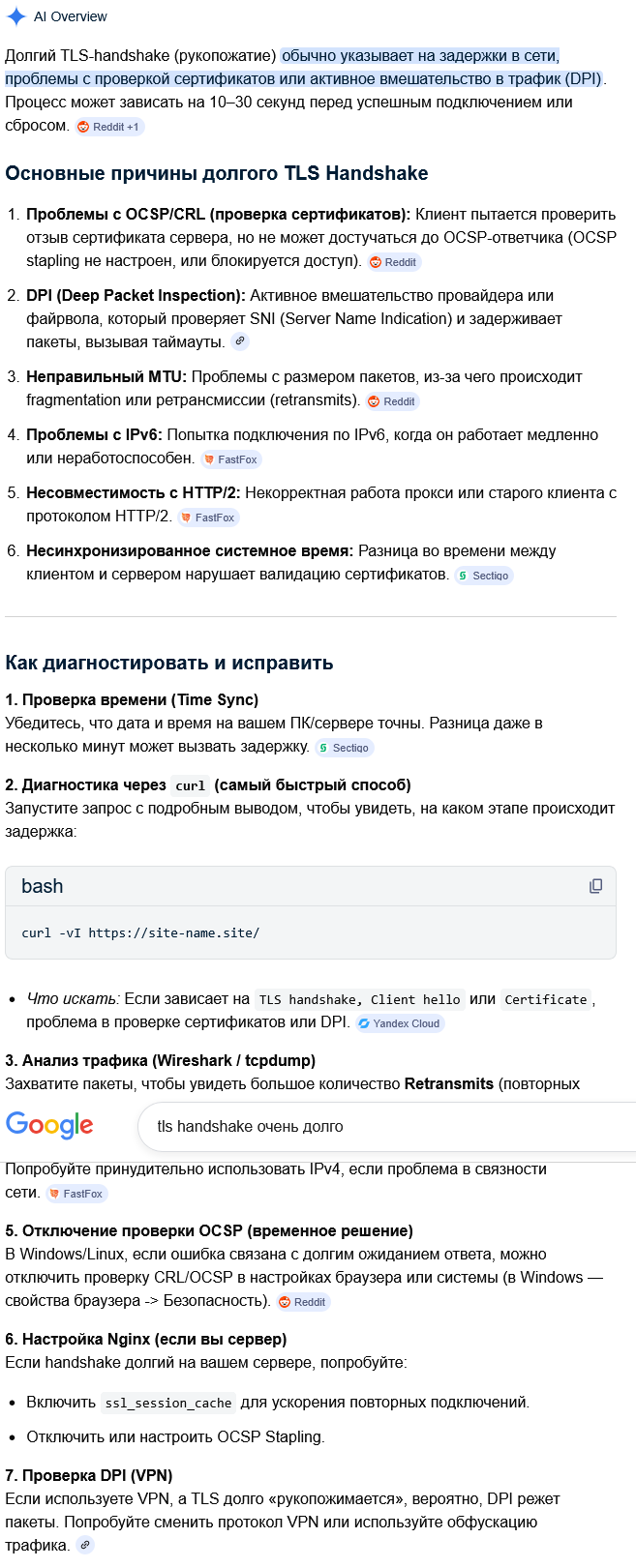Screen dimensions: 636x1568
Task: Click the curl -vI command text
Action: coord(140,933)
